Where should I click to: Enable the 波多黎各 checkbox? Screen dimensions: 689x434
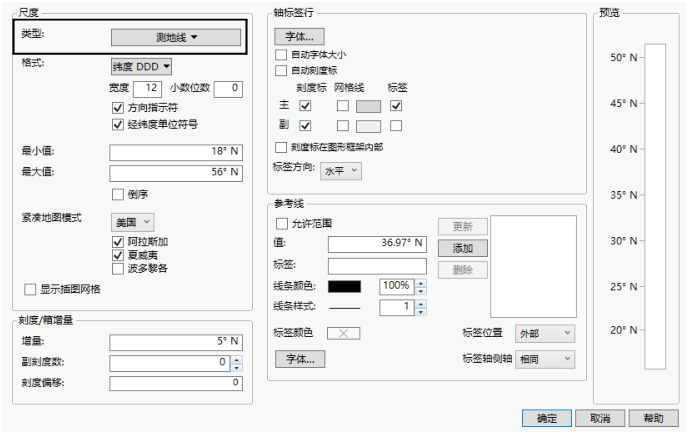coord(118,268)
